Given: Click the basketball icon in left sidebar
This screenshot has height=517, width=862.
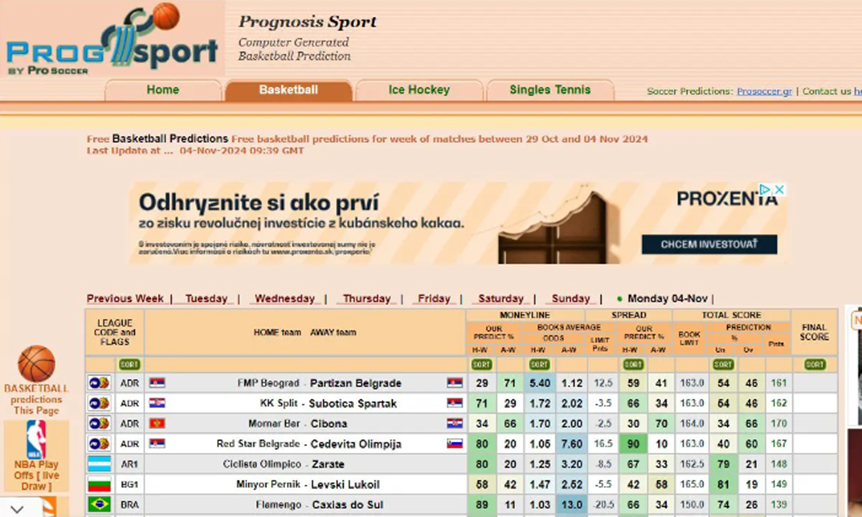Looking at the screenshot, I should click(x=36, y=364).
